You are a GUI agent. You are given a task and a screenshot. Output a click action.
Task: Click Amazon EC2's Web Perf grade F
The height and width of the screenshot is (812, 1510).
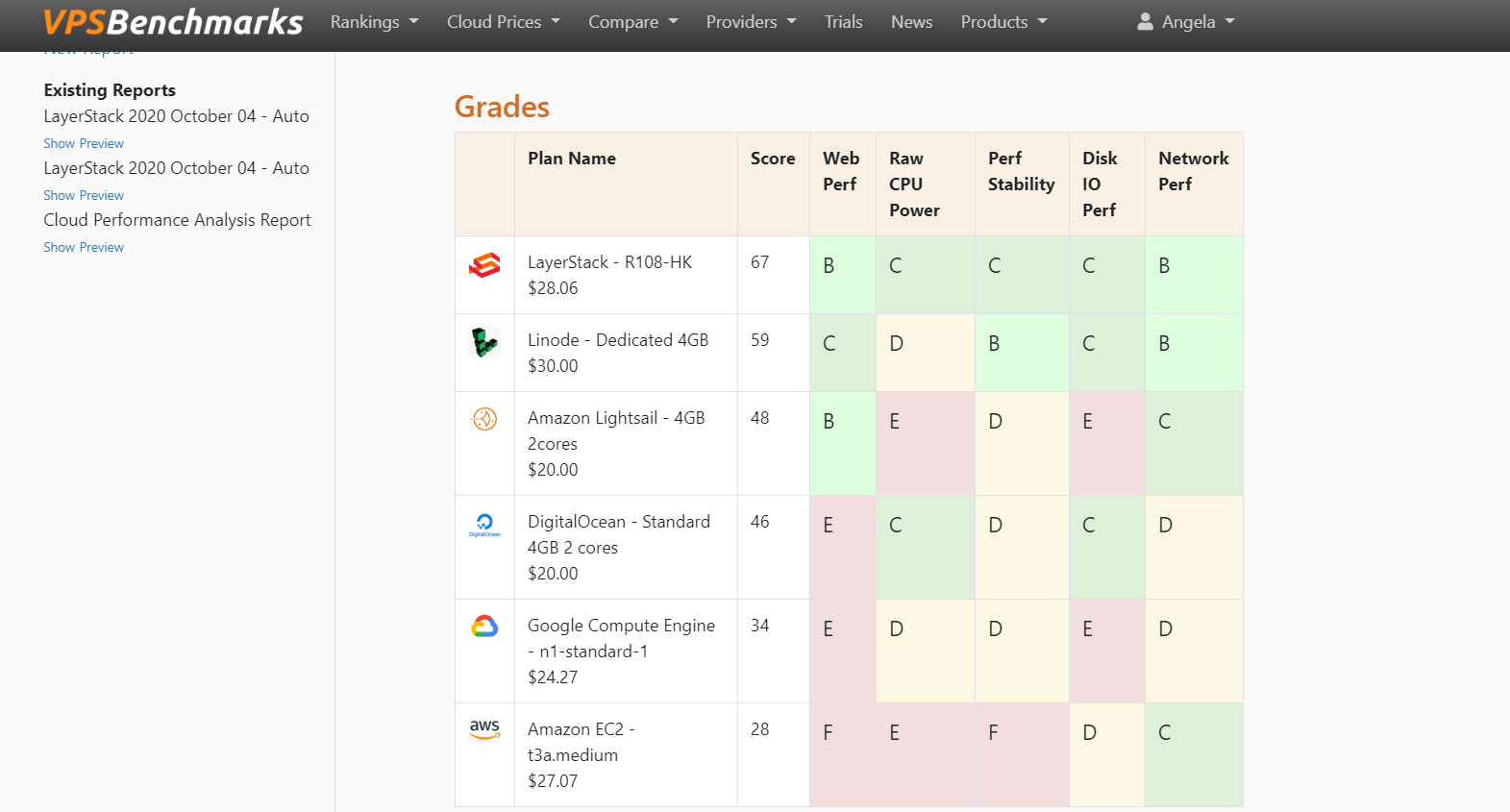(828, 733)
